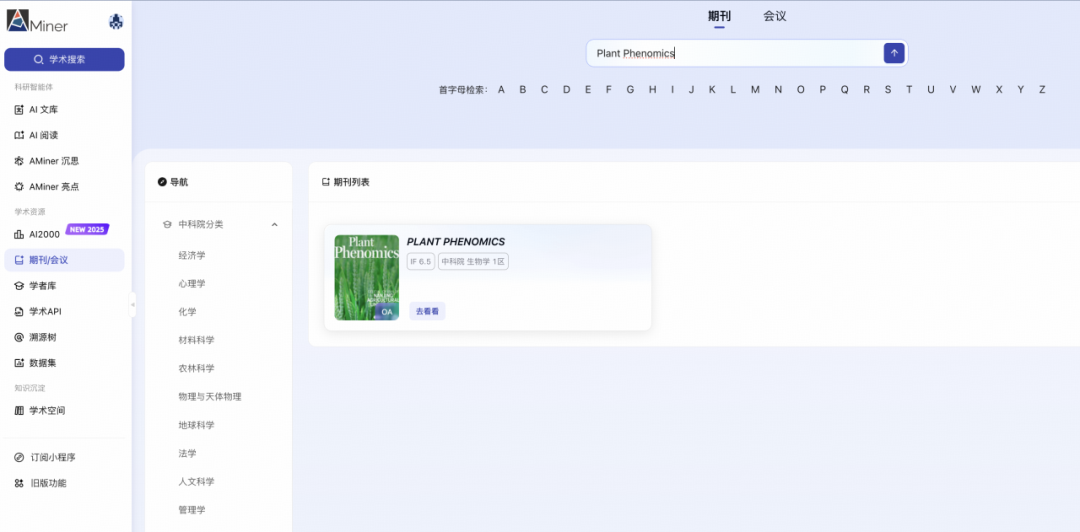The height and width of the screenshot is (532, 1080).
Task: Open the PLANT PHENOMICS journal title
Action: point(456,242)
